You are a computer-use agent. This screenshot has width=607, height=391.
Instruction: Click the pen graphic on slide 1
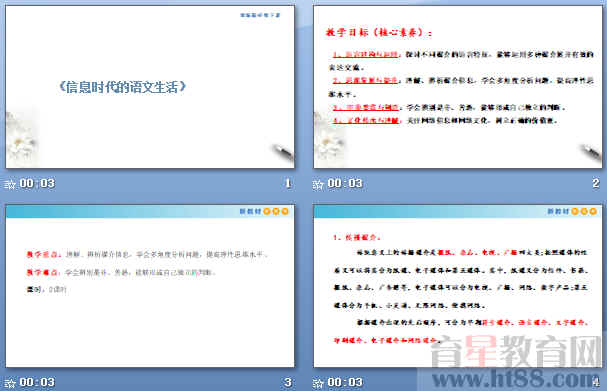click(282, 152)
